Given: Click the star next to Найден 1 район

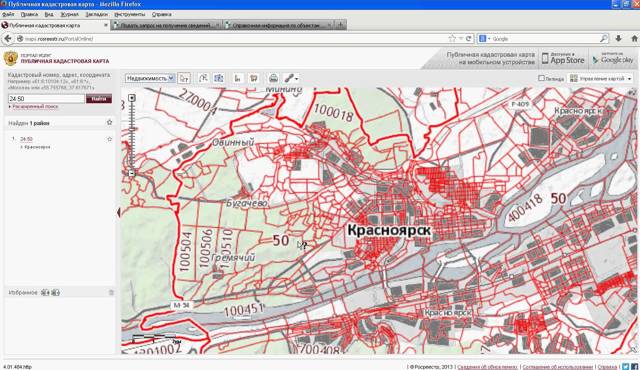Looking at the screenshot, I should pyautogui.click(x=109, y=122).
